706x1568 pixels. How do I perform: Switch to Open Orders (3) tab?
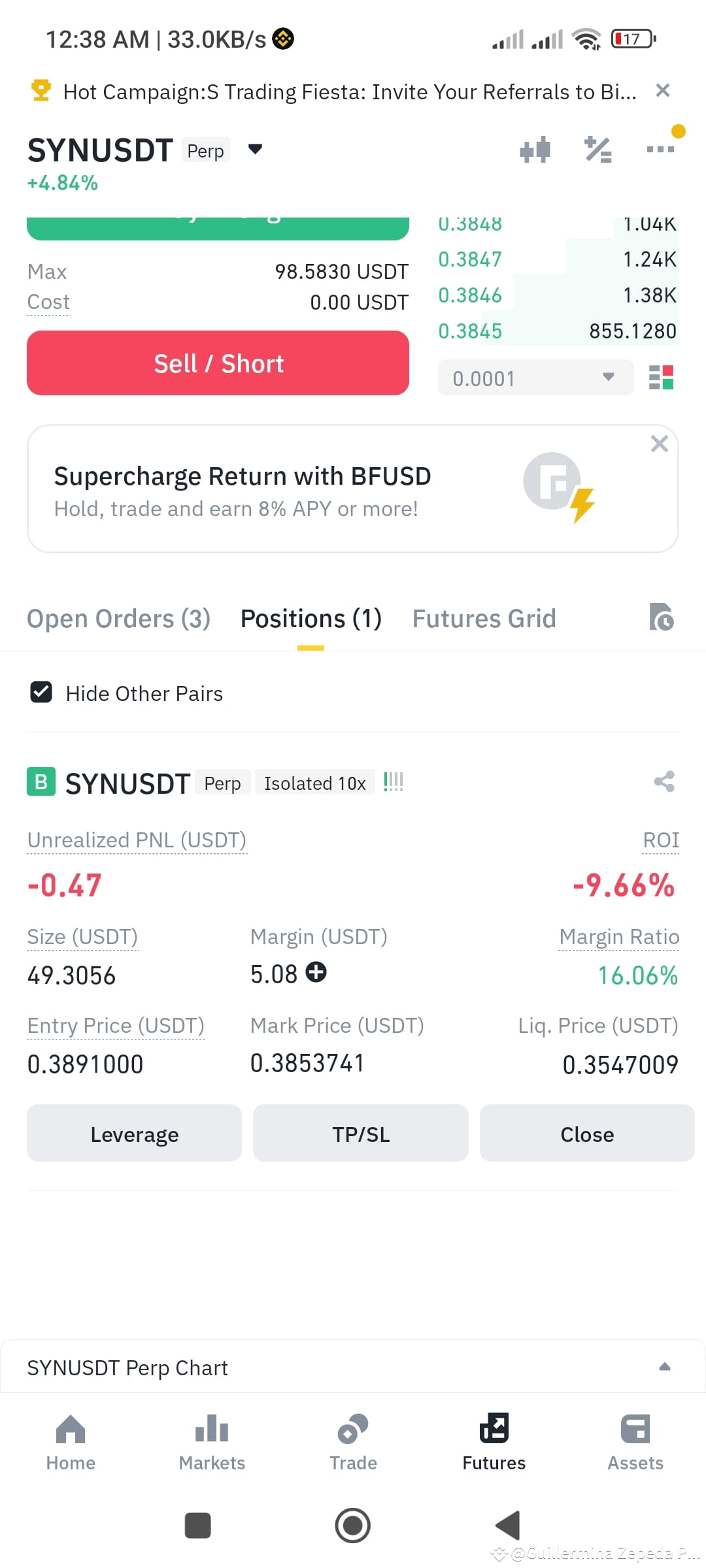pyautogui.click(x=118, y=619)
